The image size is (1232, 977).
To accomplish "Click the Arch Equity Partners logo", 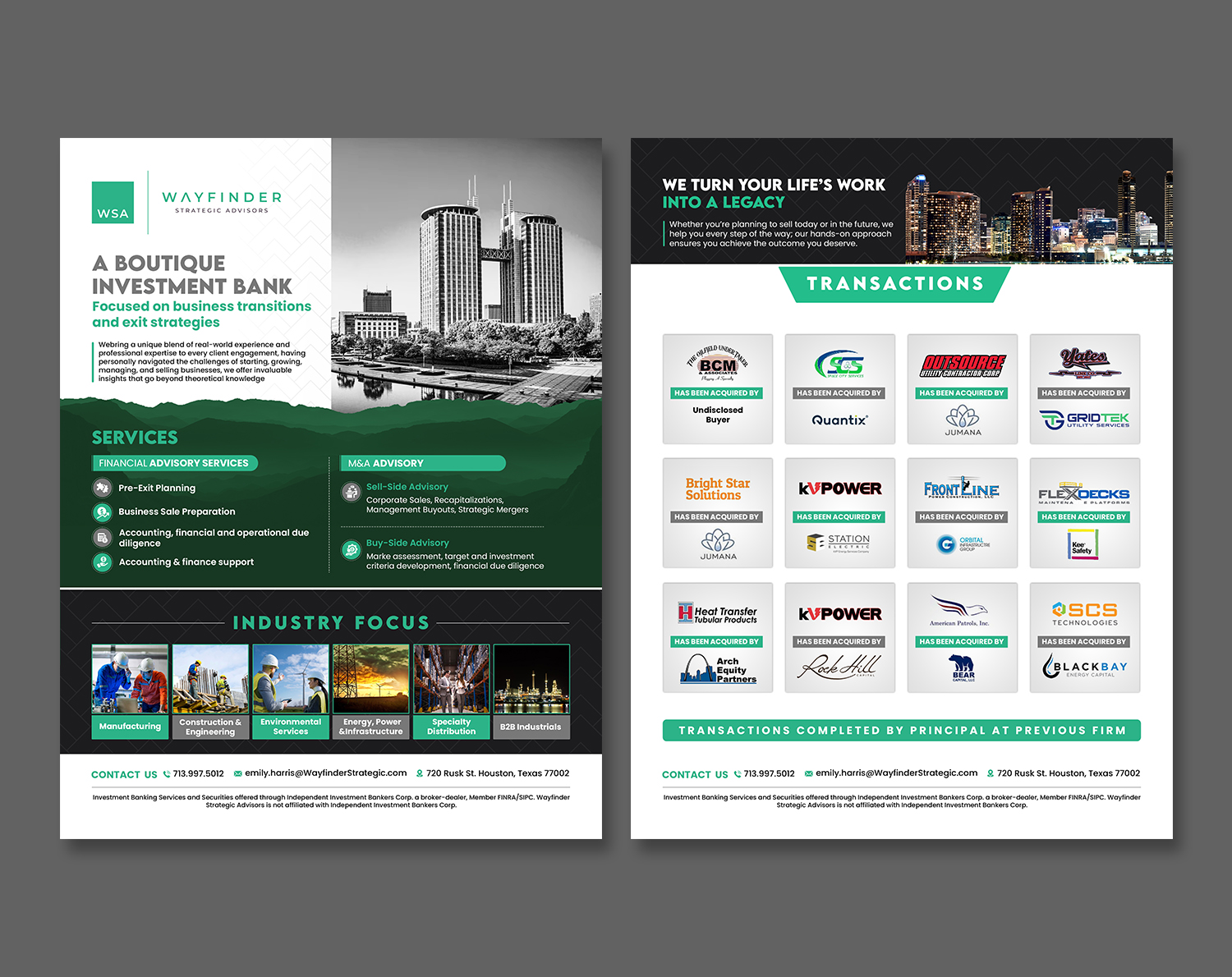I will [x=718, y=669].
